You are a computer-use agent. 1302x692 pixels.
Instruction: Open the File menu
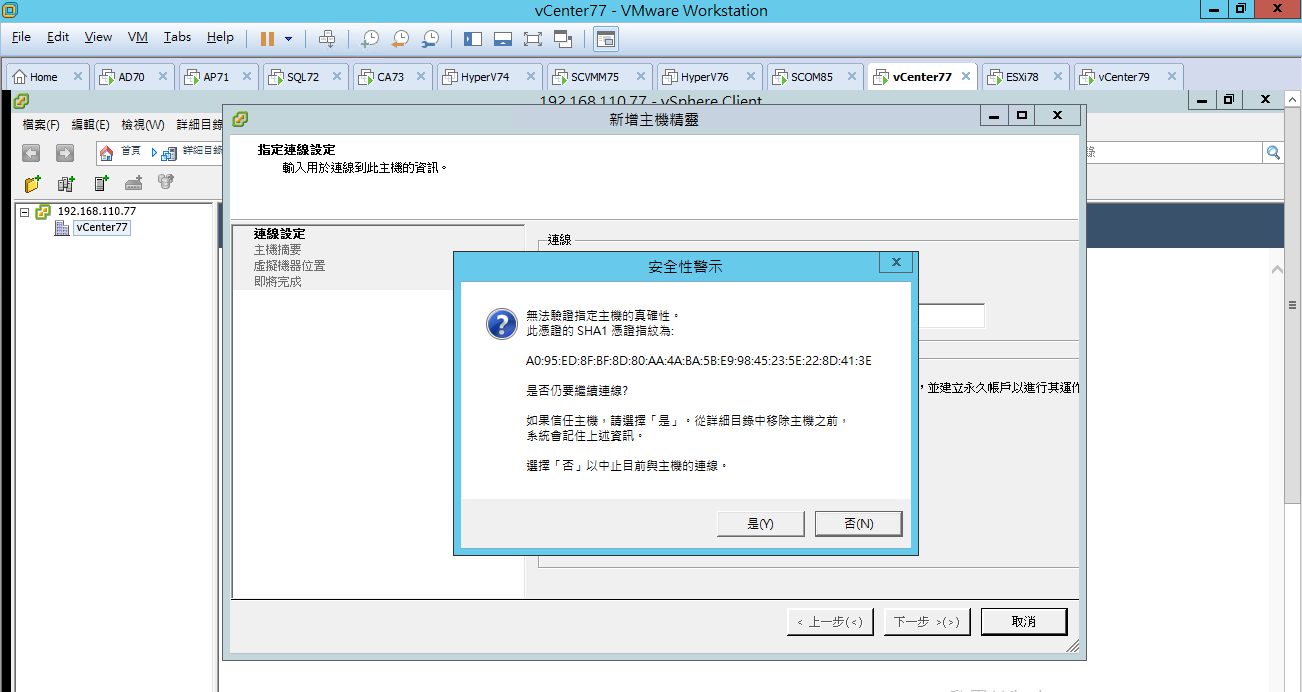[x=21, y=37]
